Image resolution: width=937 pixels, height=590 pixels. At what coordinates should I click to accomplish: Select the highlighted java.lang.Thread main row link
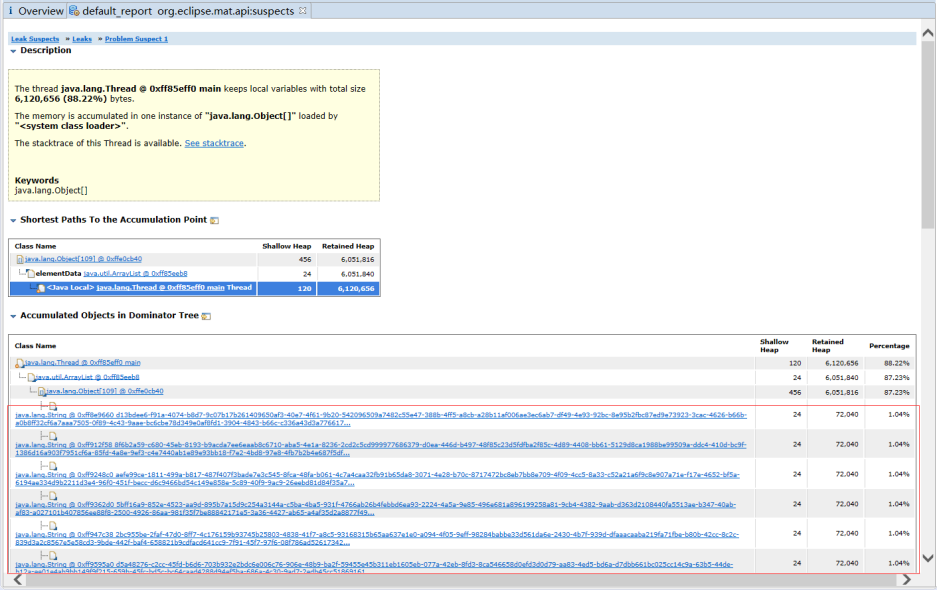tap(160, 288)
